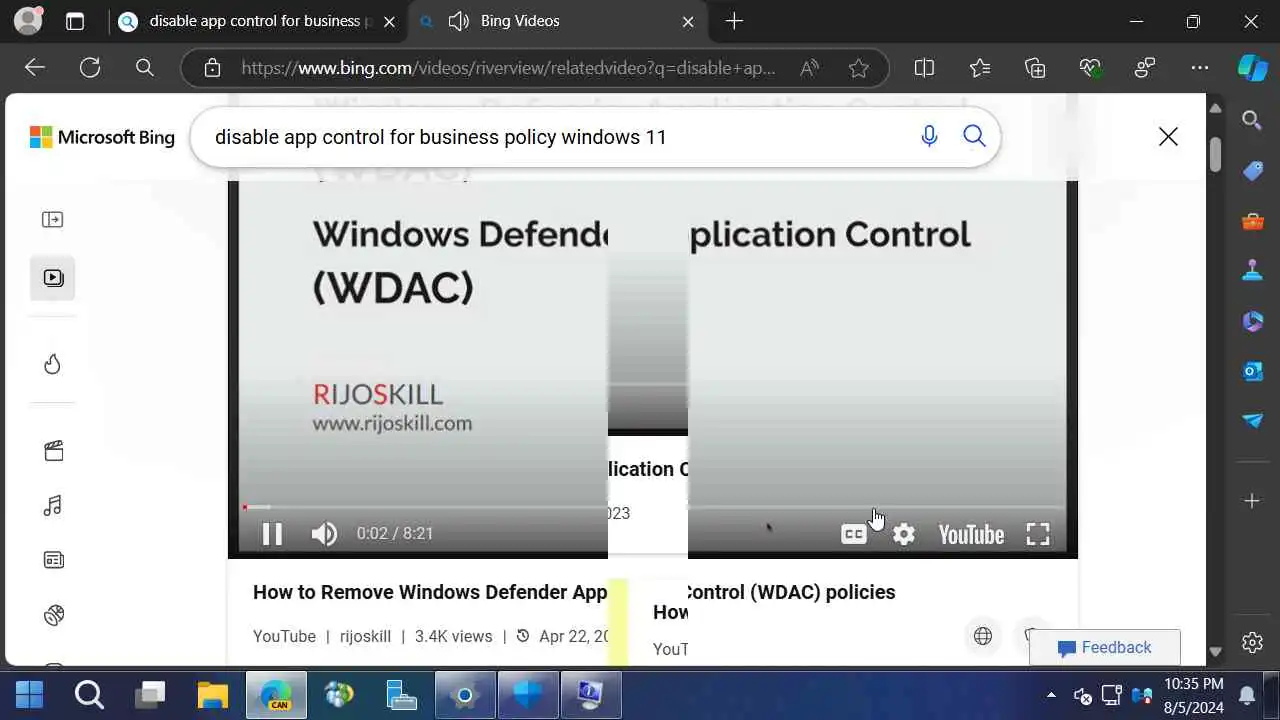Mute audio on the Bing Videos tab

tap(458, 21)
